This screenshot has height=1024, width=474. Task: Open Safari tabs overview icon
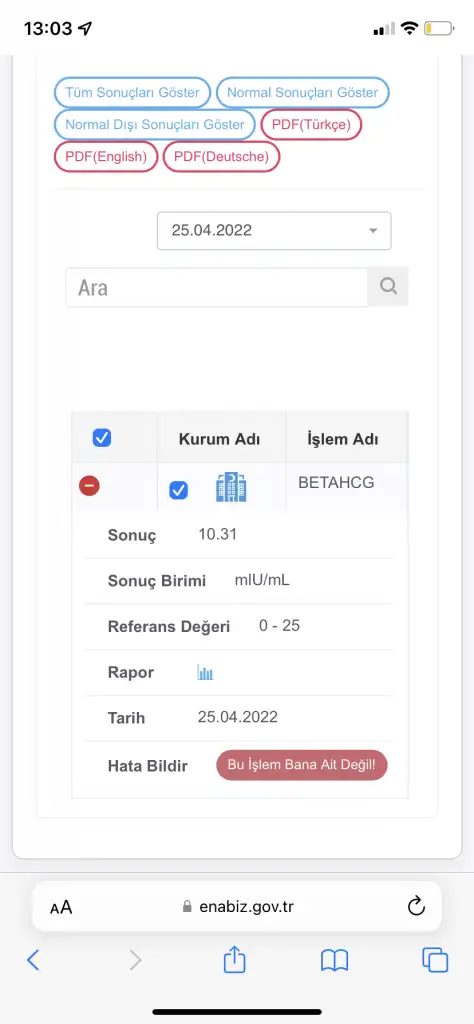[435, 960]
